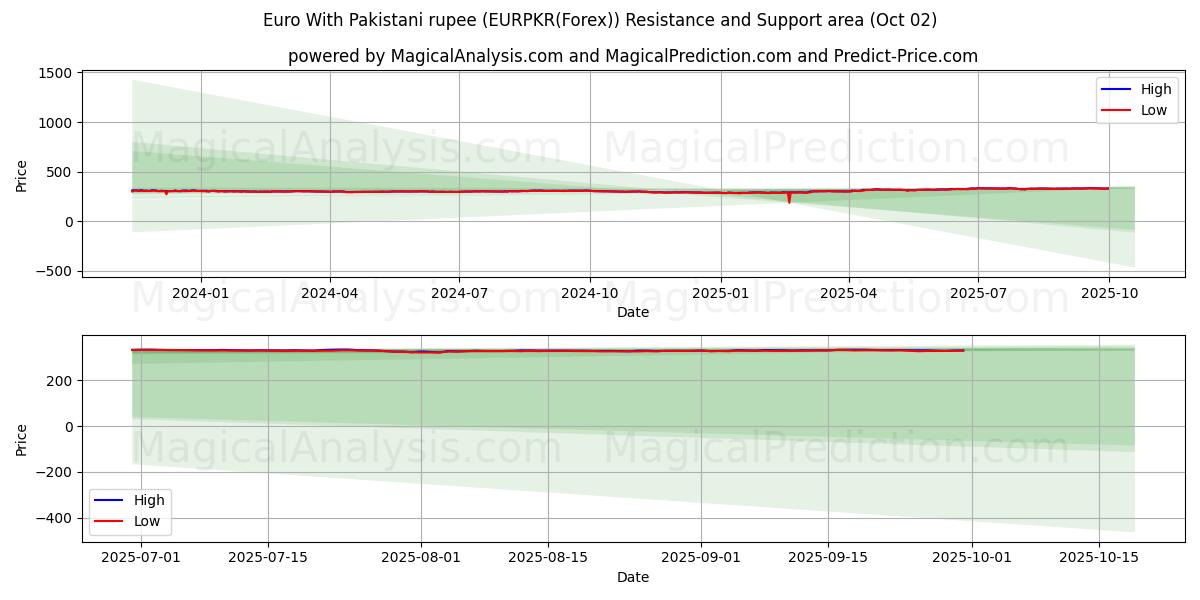Click the downward red spike near 2025-02
The width and height of the screenshot is (1200, 600).
pyautogui.click(x=789, y=199)
